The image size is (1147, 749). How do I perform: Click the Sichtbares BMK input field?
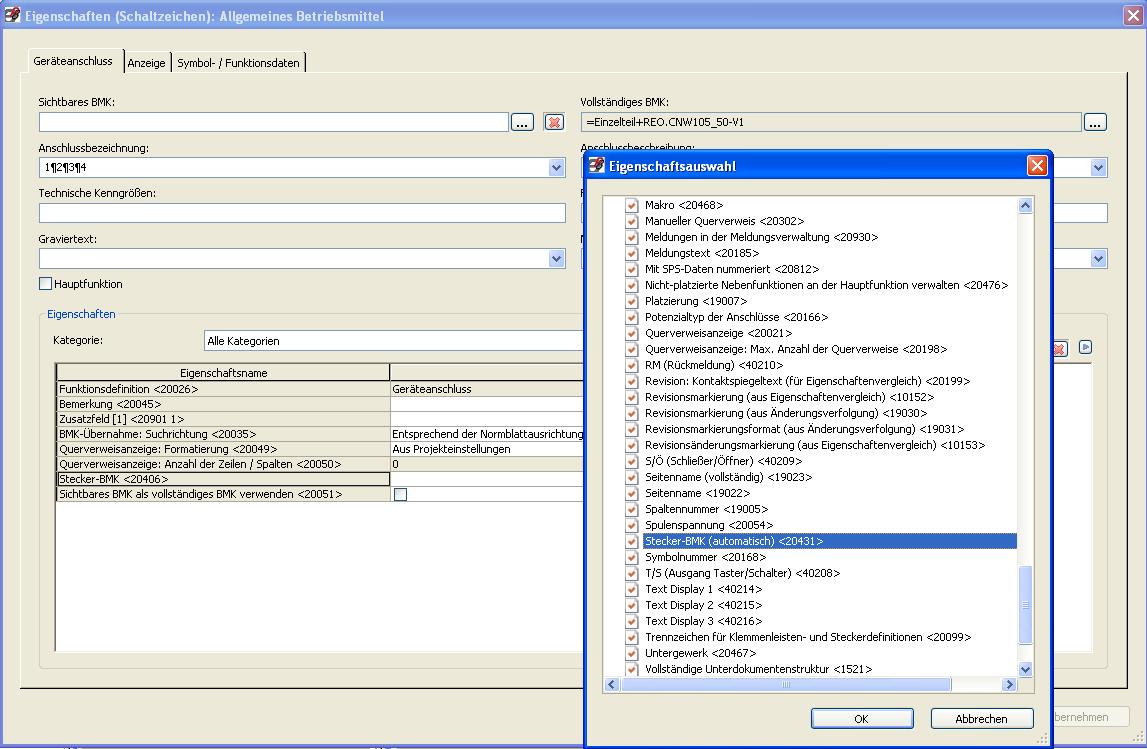[x=274, y=122]
